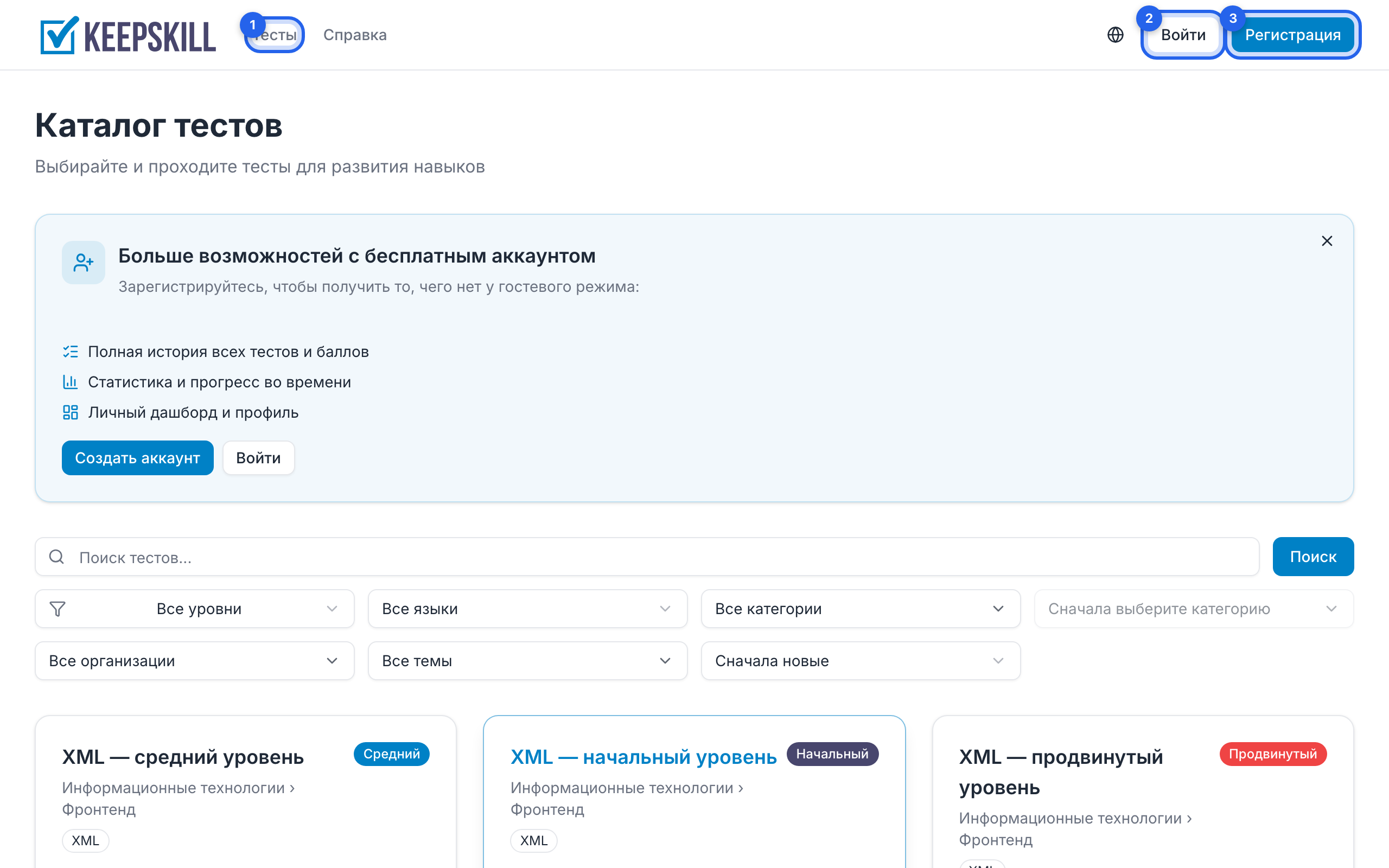Expand the 'Все организации' dropdown

(x=195, y=661)
